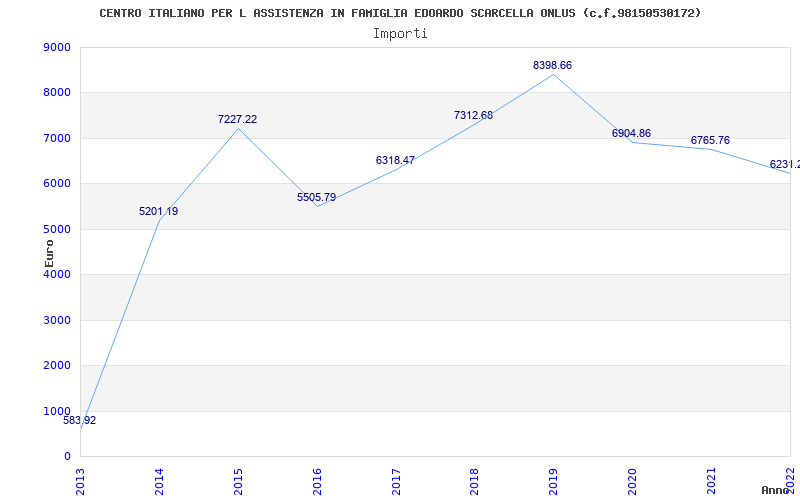Select the 2021 x-axis year label
This screenshot has height=500, width=800.
click(x=711, y=481)
